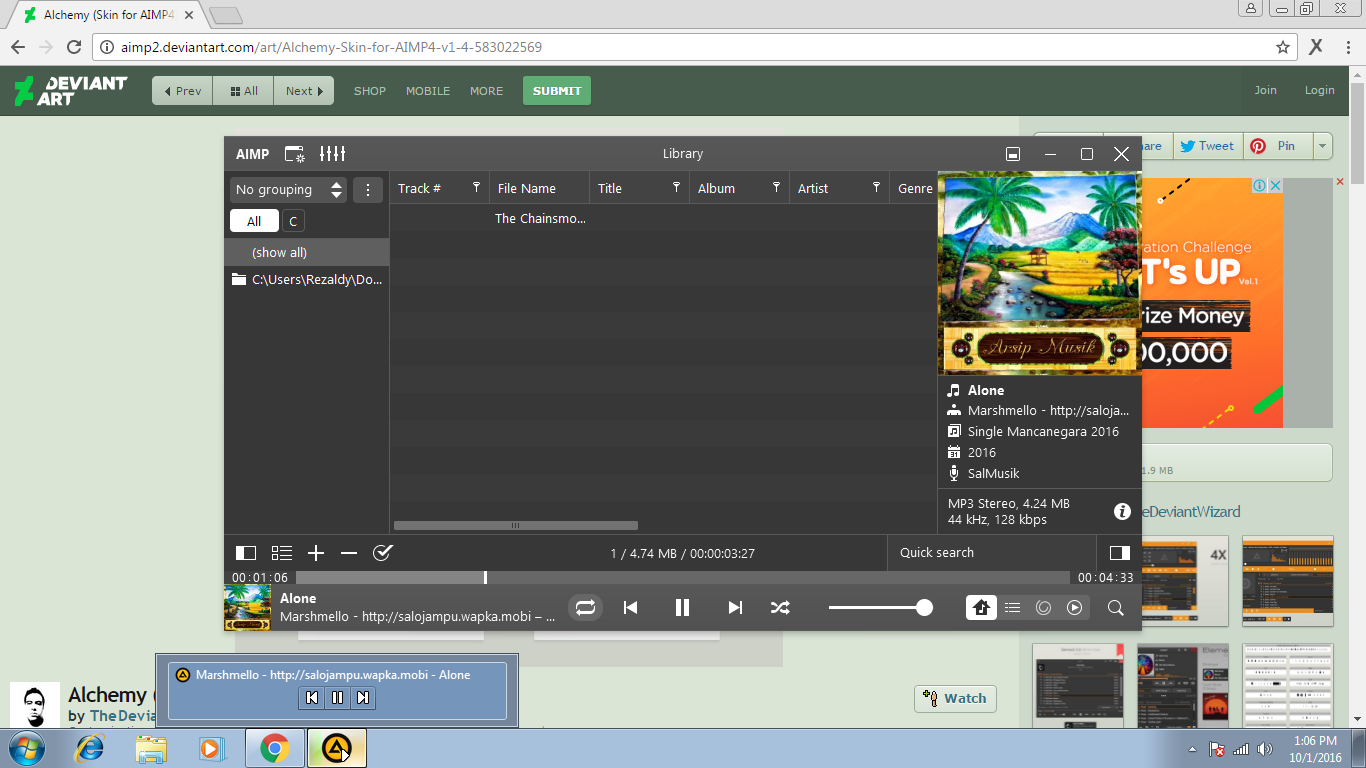Expand the share options dropdown arrow
1366x768 pixels.
(x=1323, y=146)
